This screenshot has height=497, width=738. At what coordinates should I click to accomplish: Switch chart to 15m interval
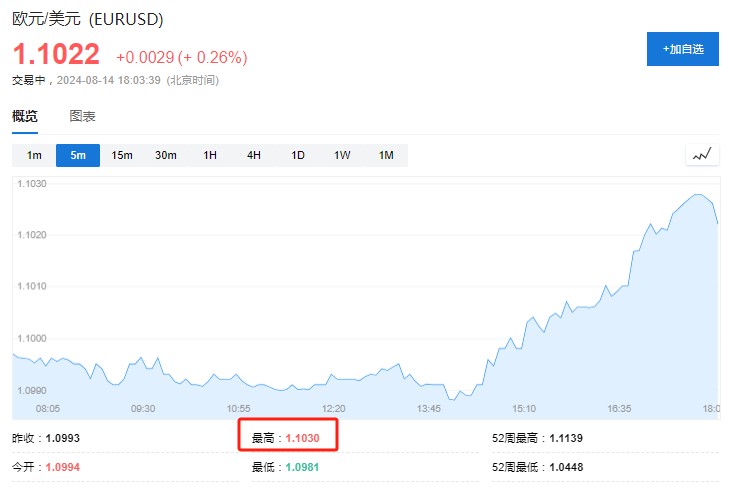(x=122, y=155)
